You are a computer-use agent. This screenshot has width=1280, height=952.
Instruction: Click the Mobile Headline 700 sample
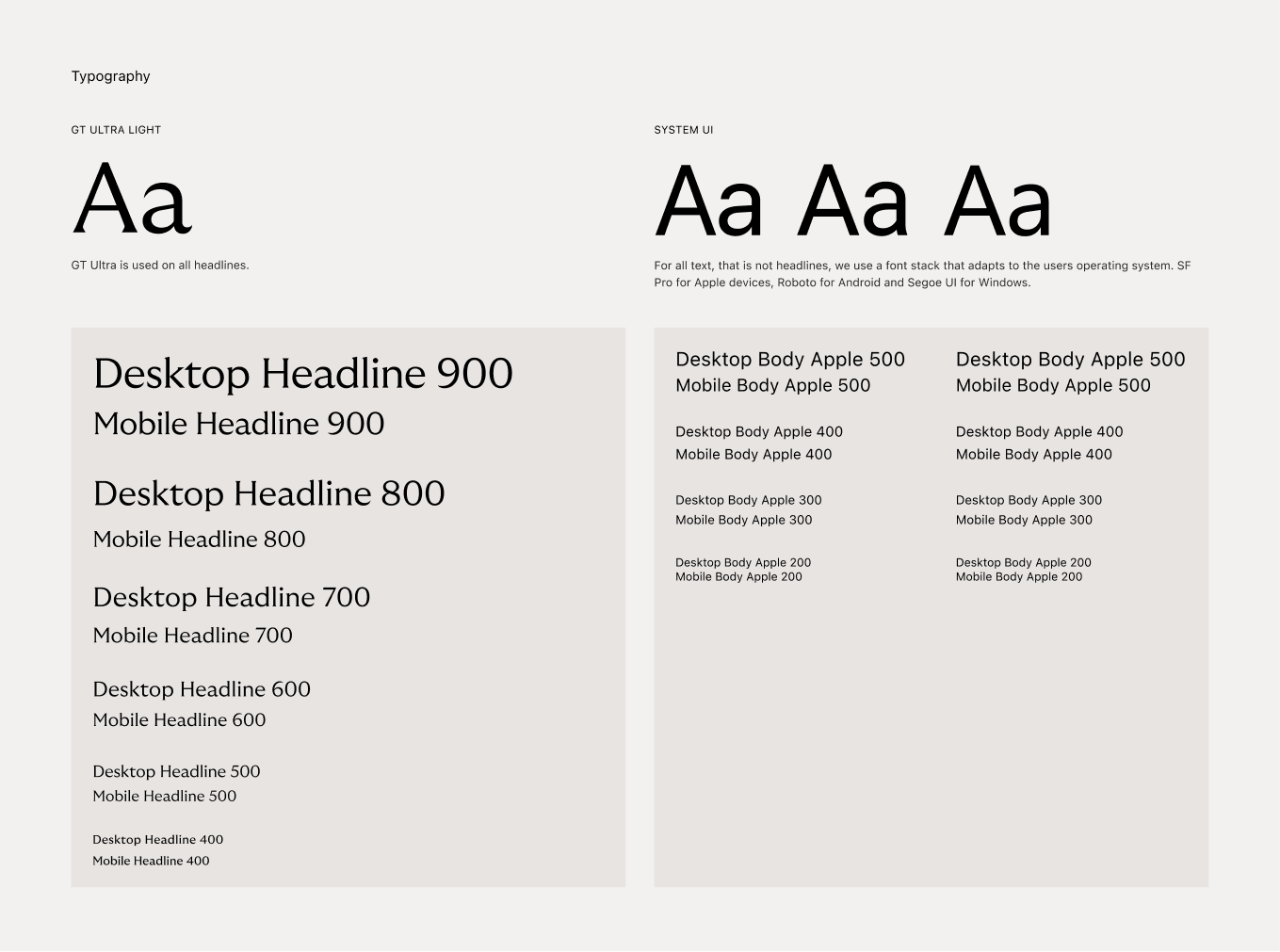click(x=192, y=636)
